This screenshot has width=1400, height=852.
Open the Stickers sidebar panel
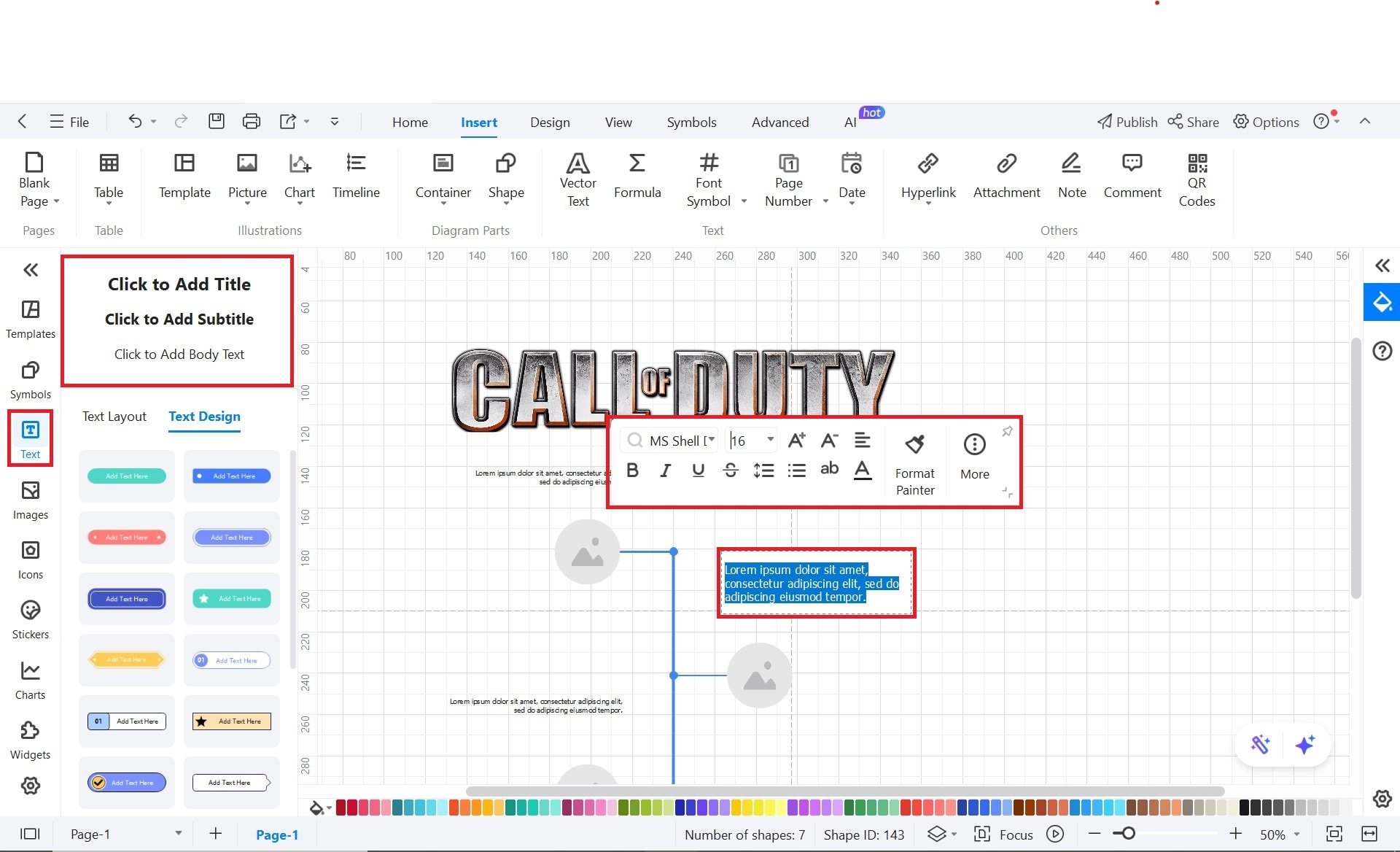pyautogui.click(x=31, y=620)
